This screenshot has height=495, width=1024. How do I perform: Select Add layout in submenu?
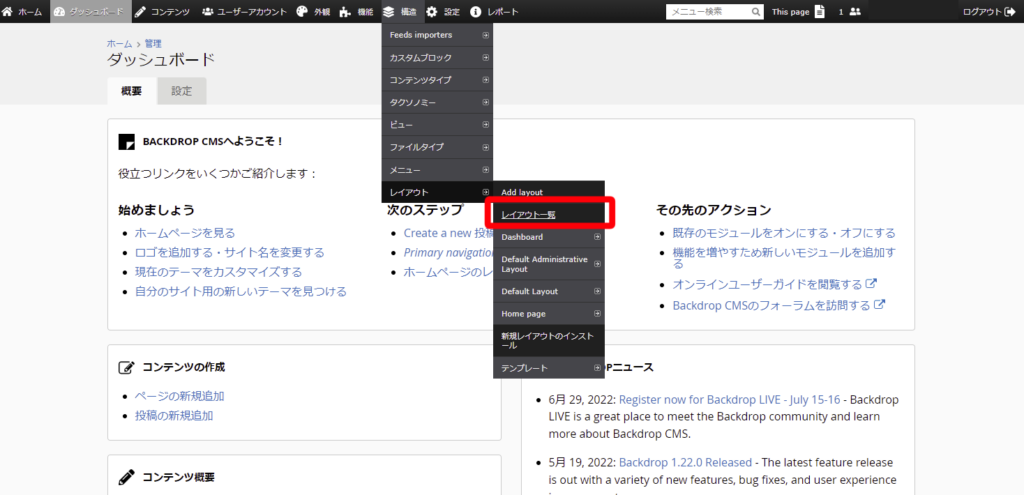pos(549,192)
